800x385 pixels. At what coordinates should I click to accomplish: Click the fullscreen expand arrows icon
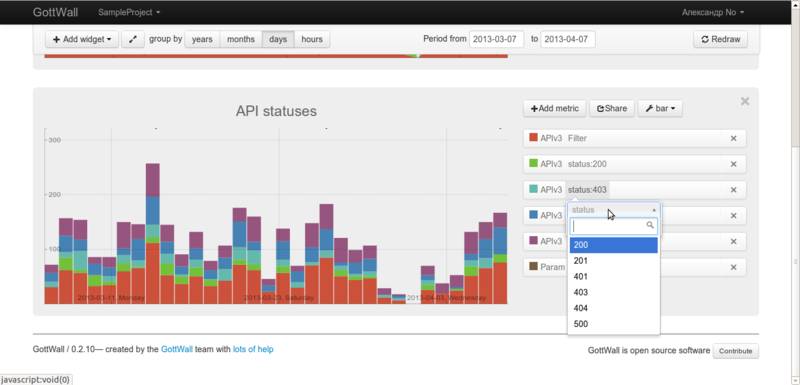point(133,39)
